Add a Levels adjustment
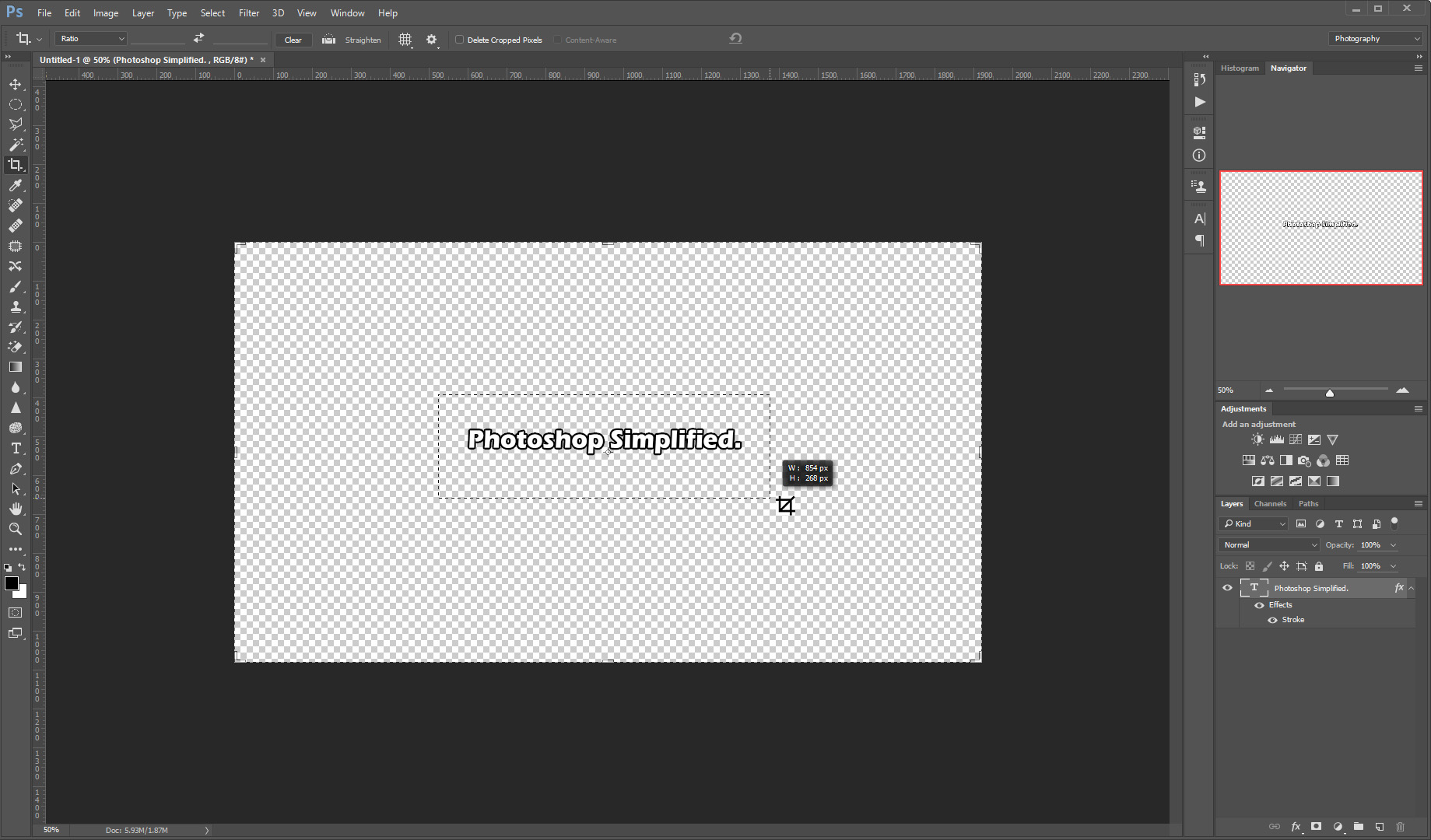This screenshot has height=840, width=1431. tap(1277, 439)
